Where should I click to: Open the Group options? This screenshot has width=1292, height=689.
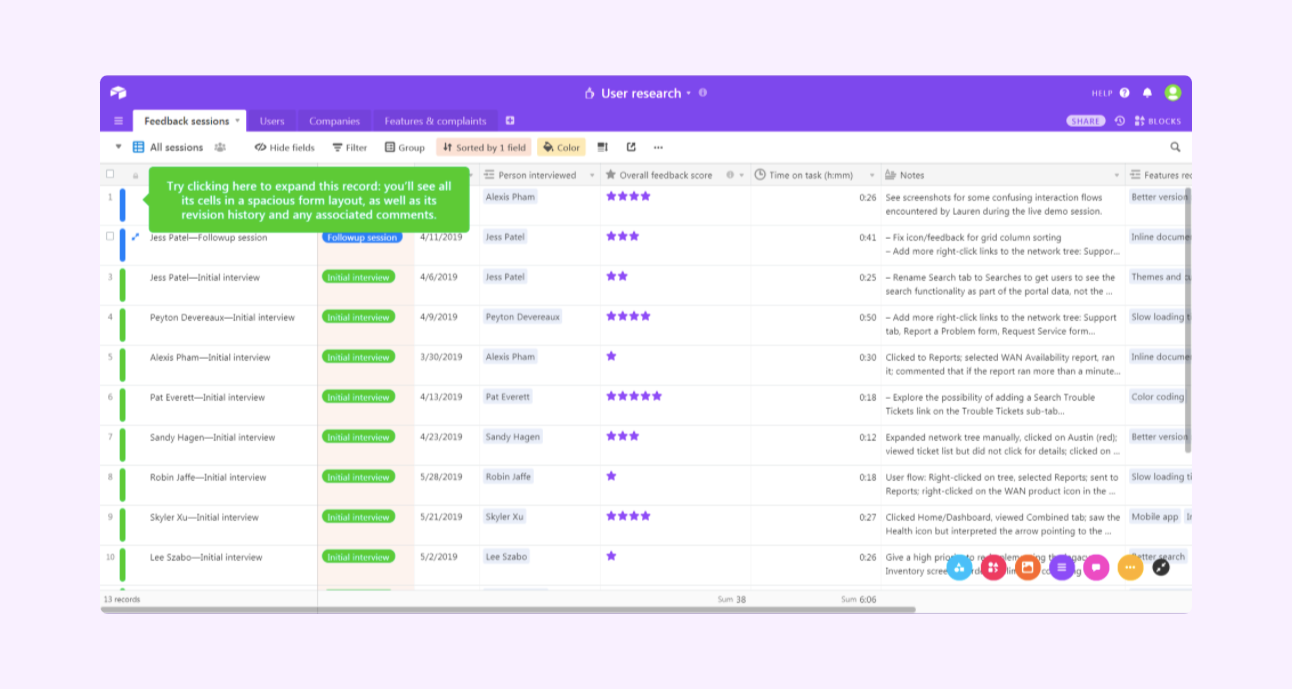pyautogui.click(x=404, y=147)
